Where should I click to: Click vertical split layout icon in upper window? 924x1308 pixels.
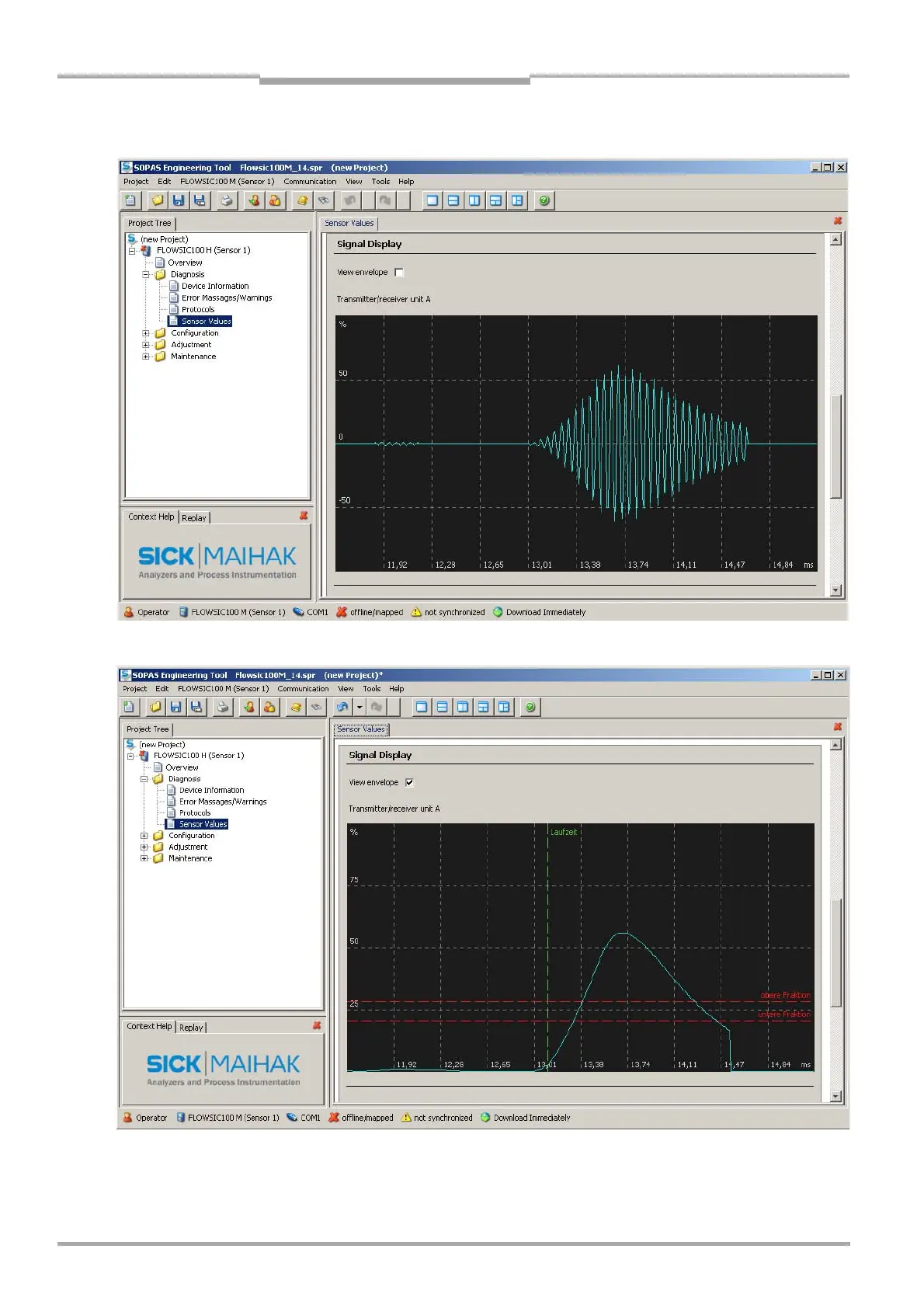(474, 200)
